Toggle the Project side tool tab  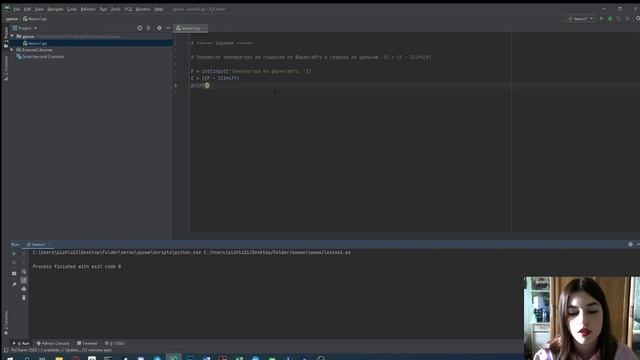pos(6,38)
